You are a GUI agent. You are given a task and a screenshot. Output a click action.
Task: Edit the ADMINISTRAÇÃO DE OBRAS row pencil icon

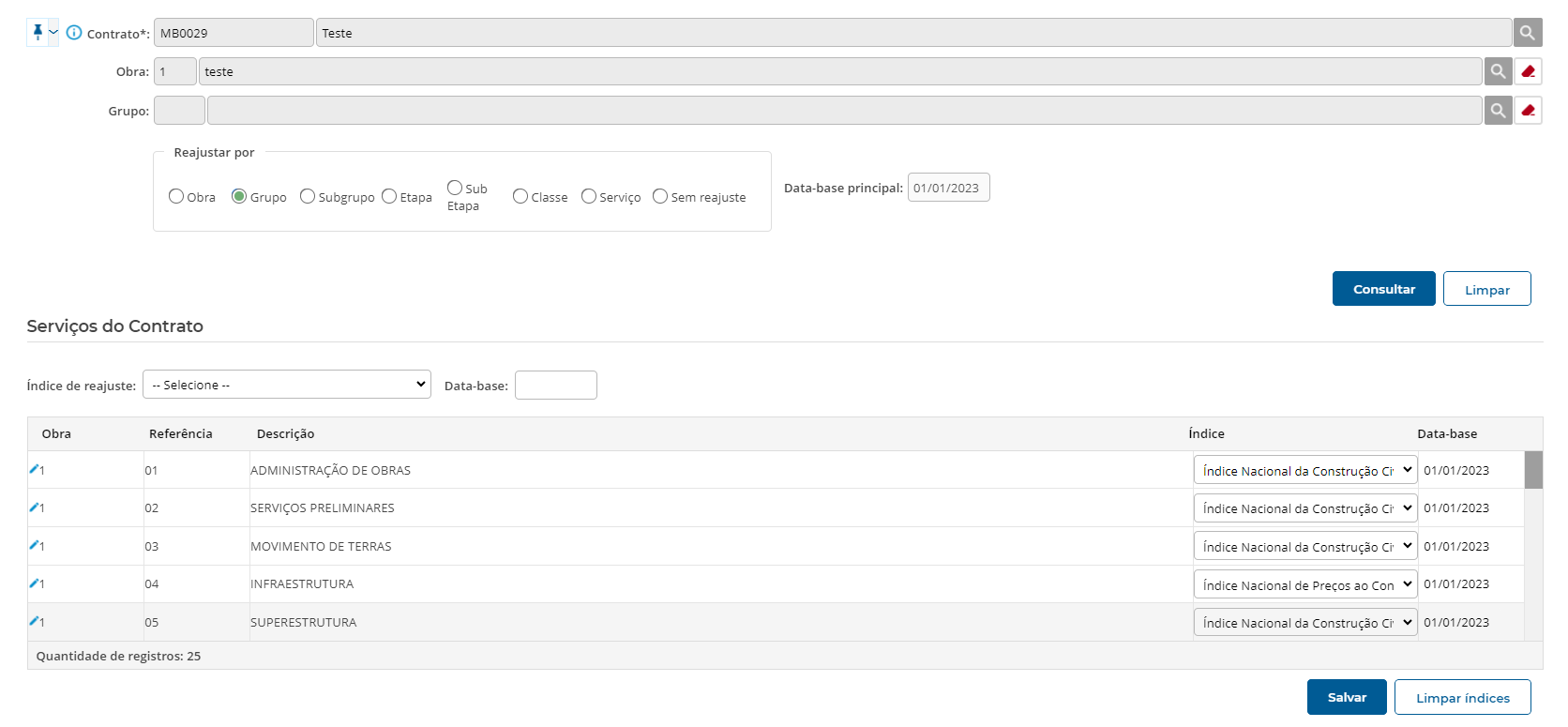pos(35,469)
